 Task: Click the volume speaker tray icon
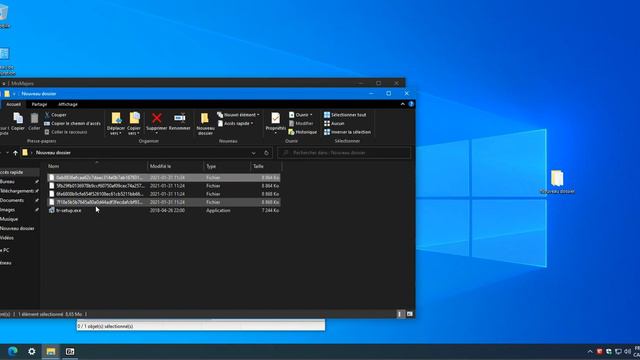click(x=627, y=351)
